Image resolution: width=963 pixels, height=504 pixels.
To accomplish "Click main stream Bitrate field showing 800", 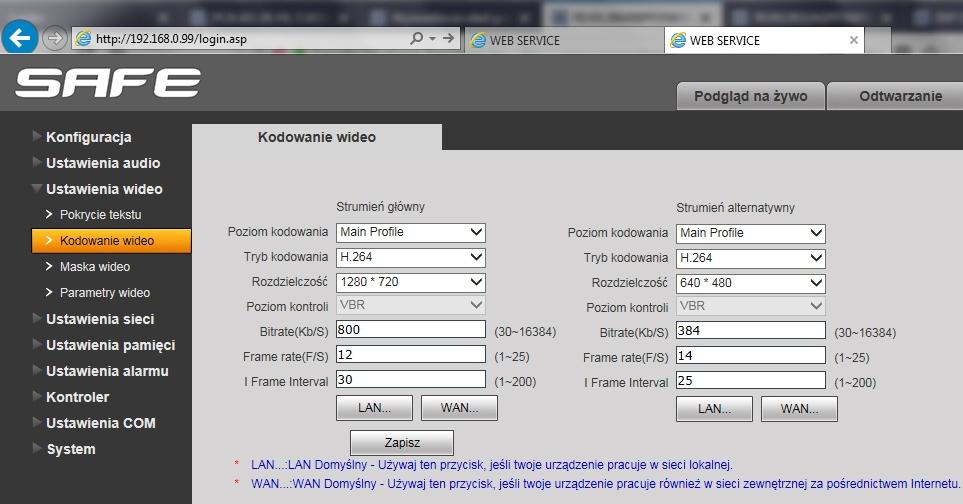I will click(410, 330).
